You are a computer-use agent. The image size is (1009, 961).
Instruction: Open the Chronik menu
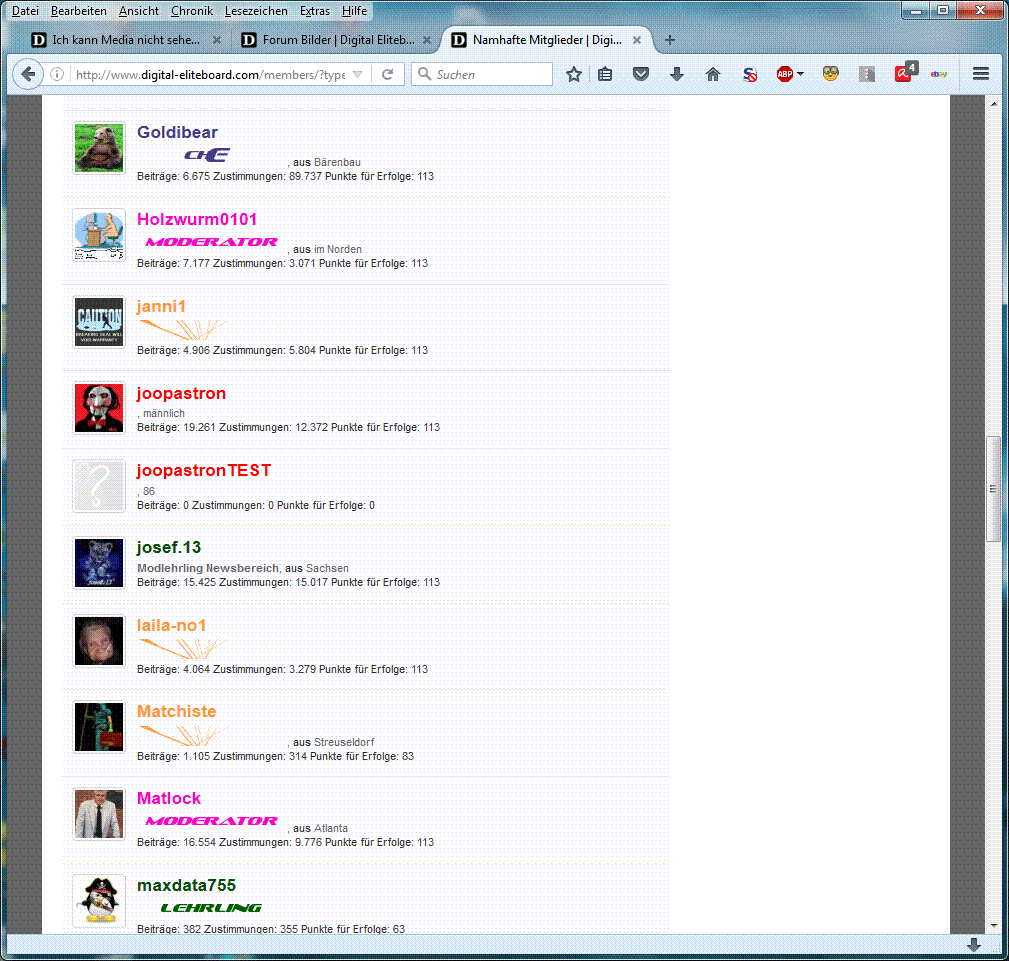tap(192, 11)
